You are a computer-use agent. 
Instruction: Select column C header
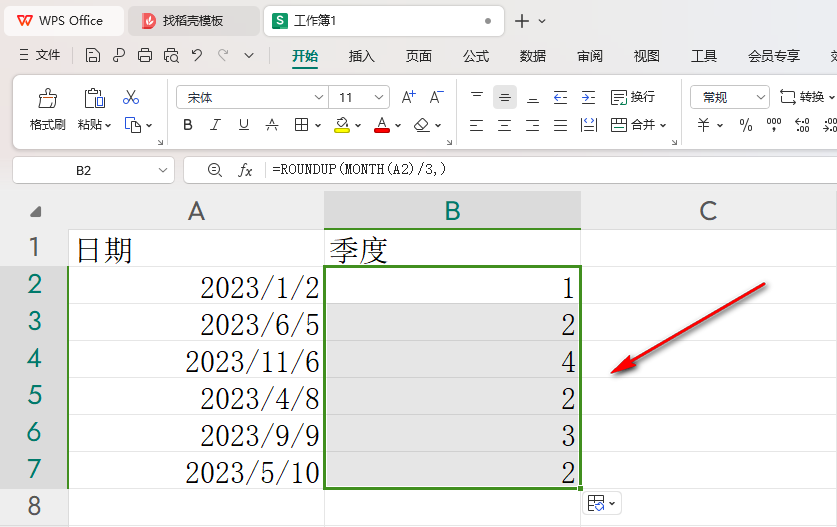708,211
